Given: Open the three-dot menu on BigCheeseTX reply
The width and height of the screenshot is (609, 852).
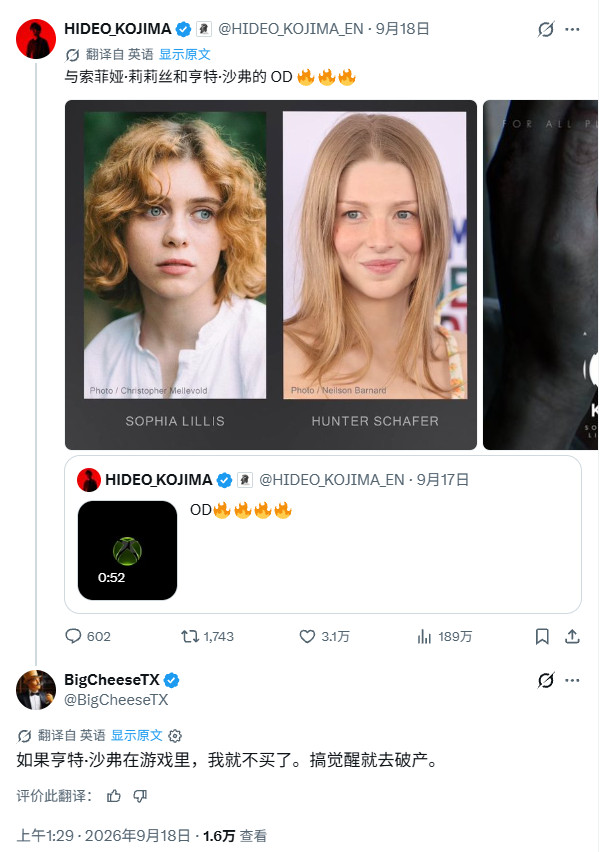Looking at the screenshot, I should click(x=572, y=680).
